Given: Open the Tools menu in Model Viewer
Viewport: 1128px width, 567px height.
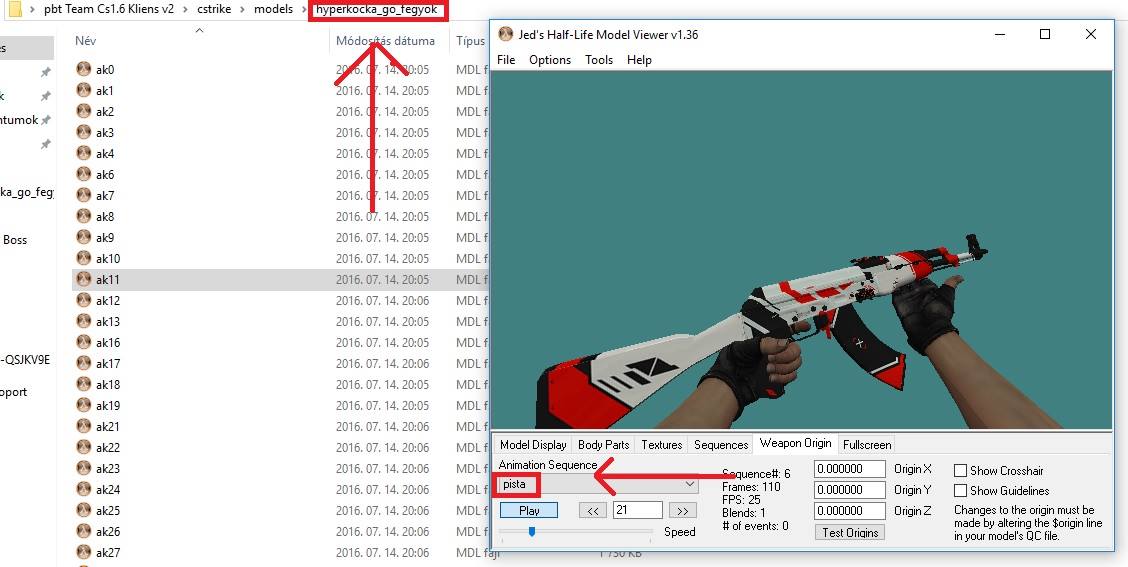Looking at the screenshot, I should click(599, 60).
